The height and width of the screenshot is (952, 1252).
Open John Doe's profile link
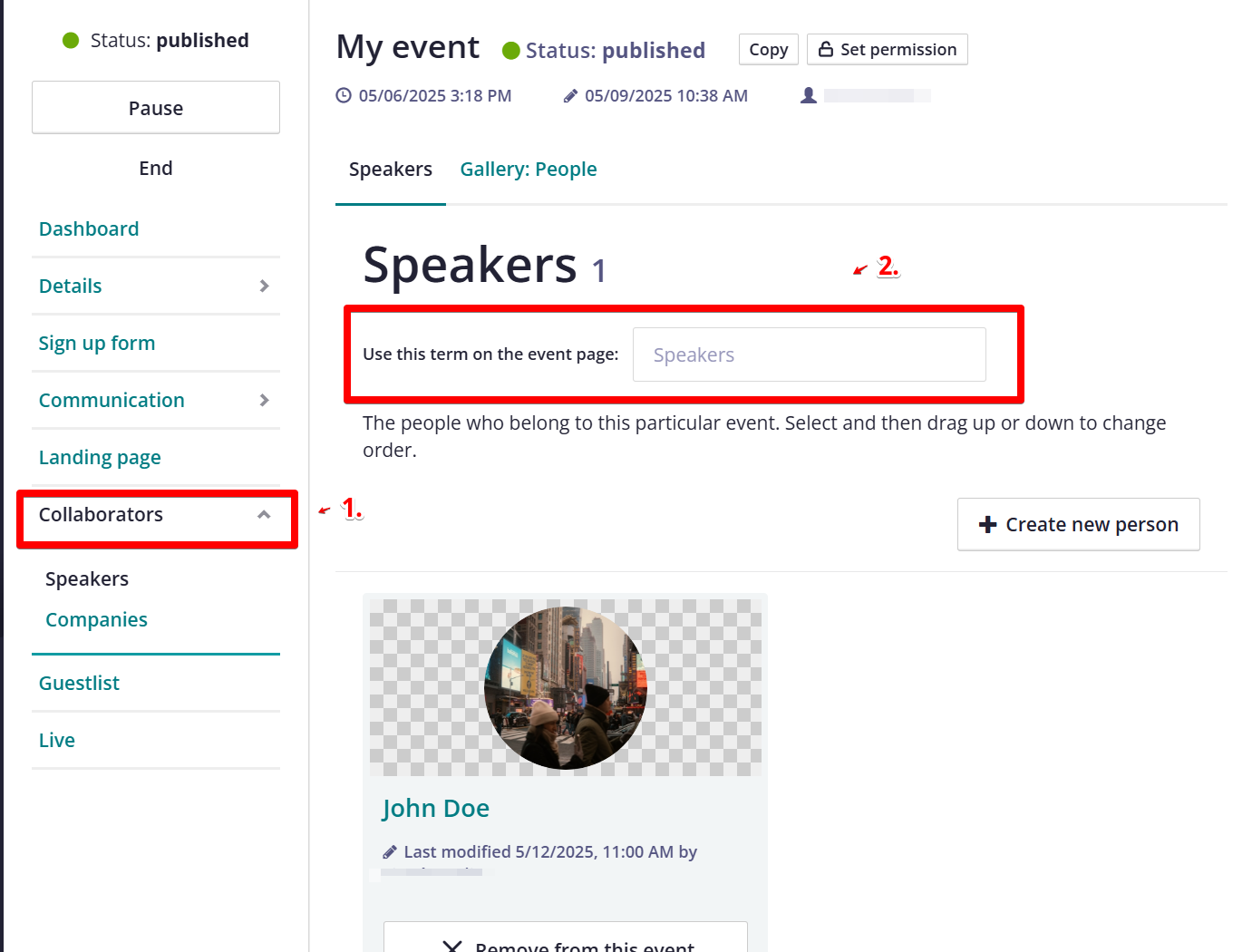[436, 808]
